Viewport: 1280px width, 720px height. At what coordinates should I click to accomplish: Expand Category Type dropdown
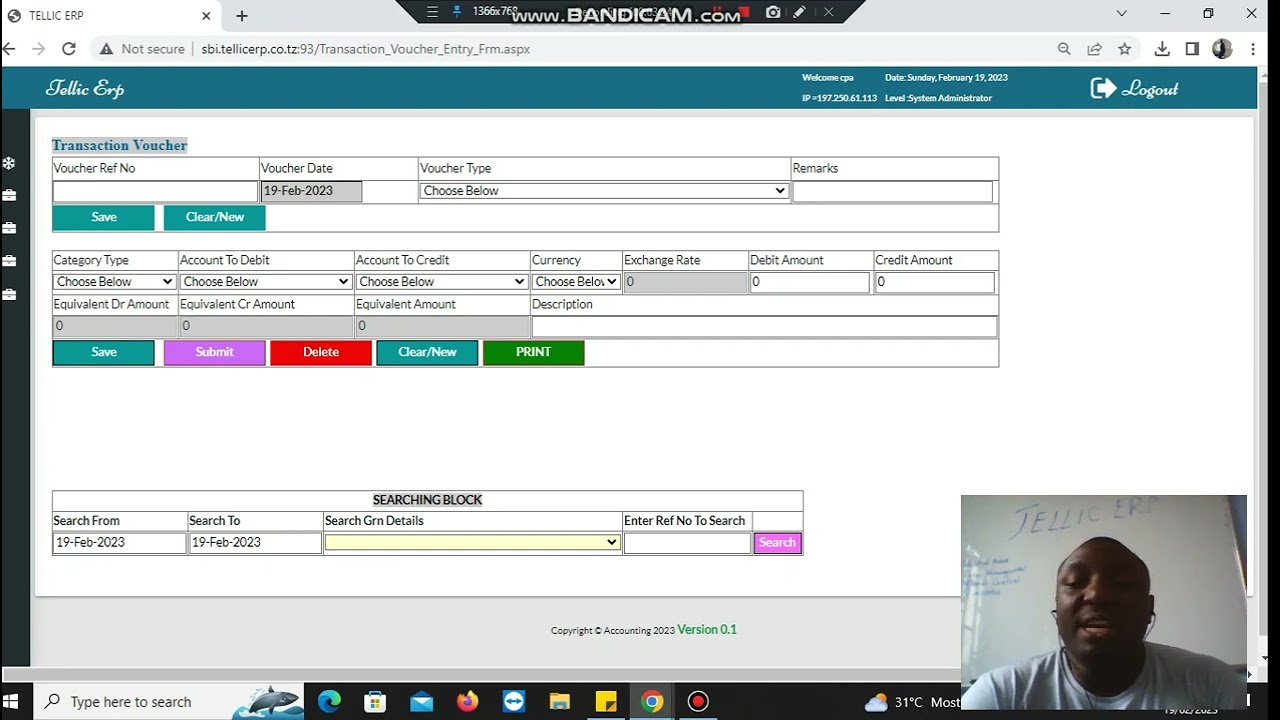(115, 282)
